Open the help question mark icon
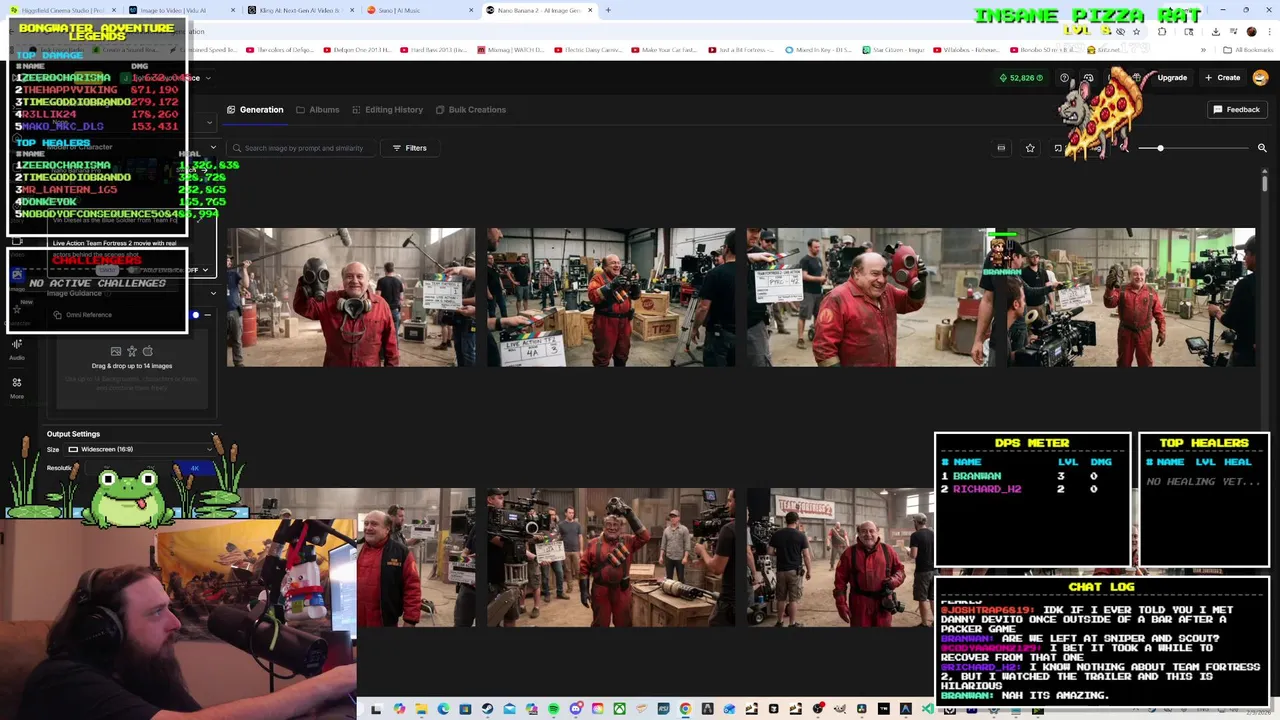 1064,78
